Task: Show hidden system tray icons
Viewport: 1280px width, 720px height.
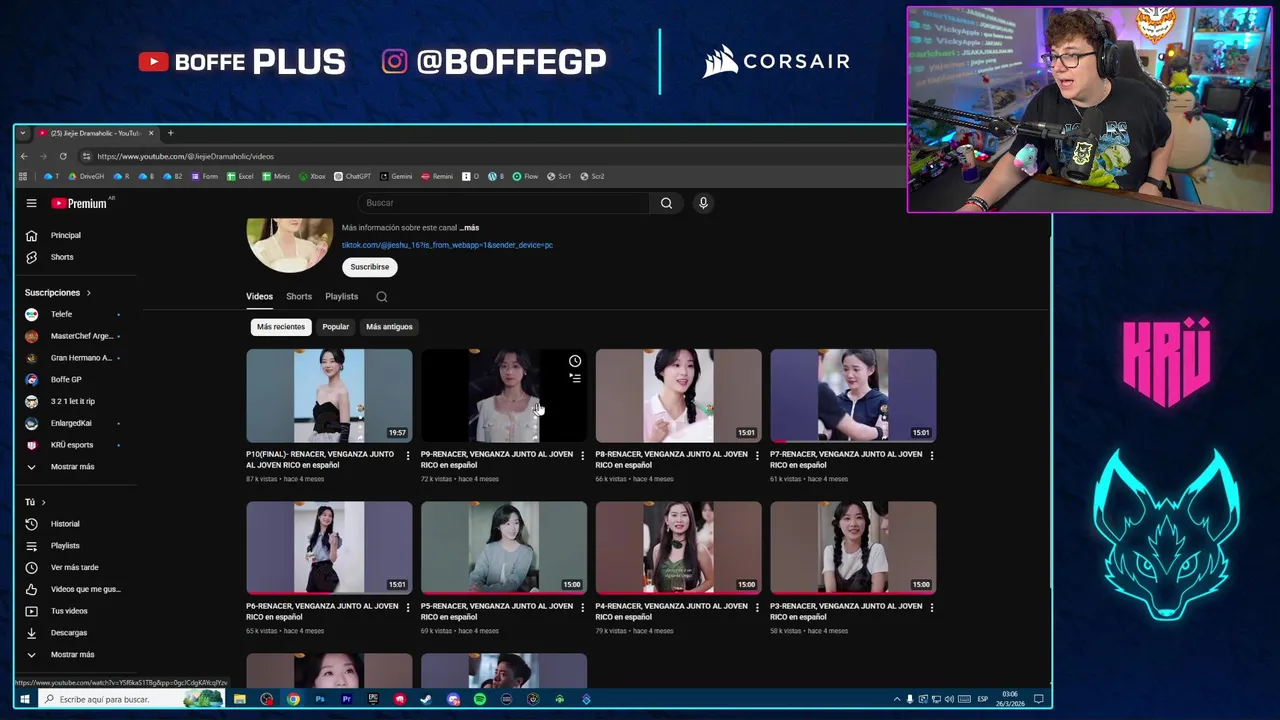Action: (x=897, y=699)
